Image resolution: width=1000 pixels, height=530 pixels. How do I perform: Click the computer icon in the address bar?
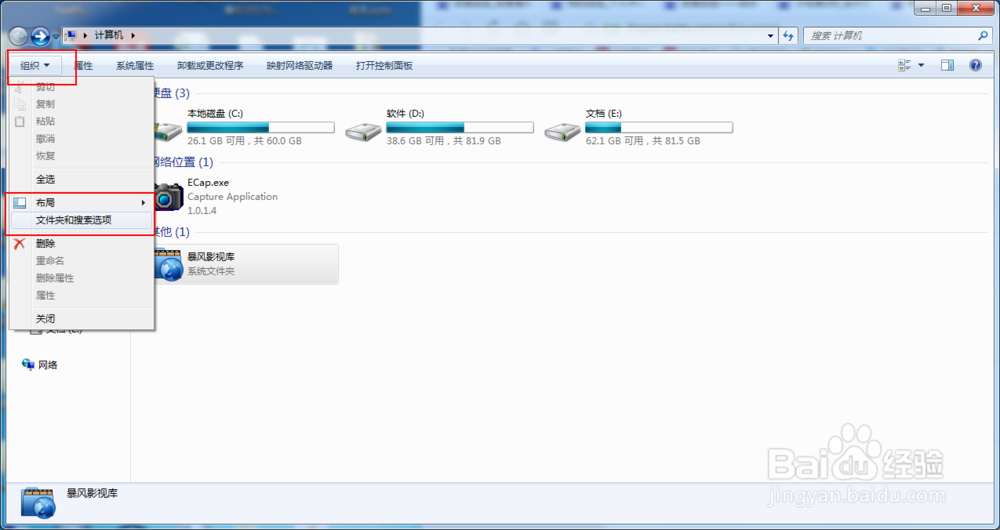pos(71,36)
